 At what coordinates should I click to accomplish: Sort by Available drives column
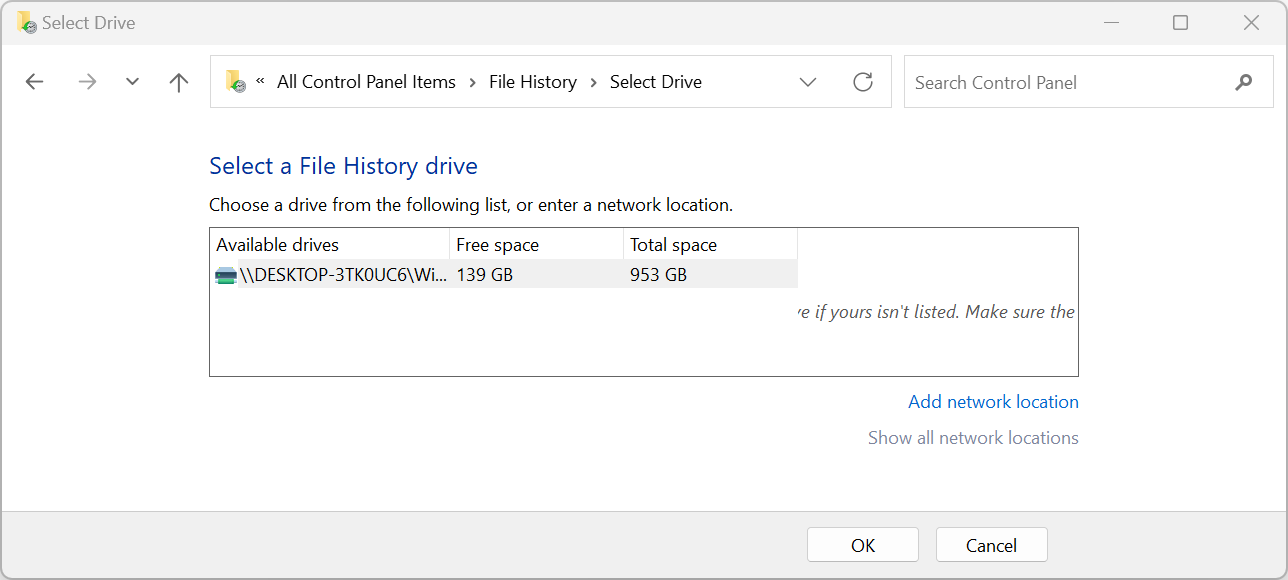point(330,245)
